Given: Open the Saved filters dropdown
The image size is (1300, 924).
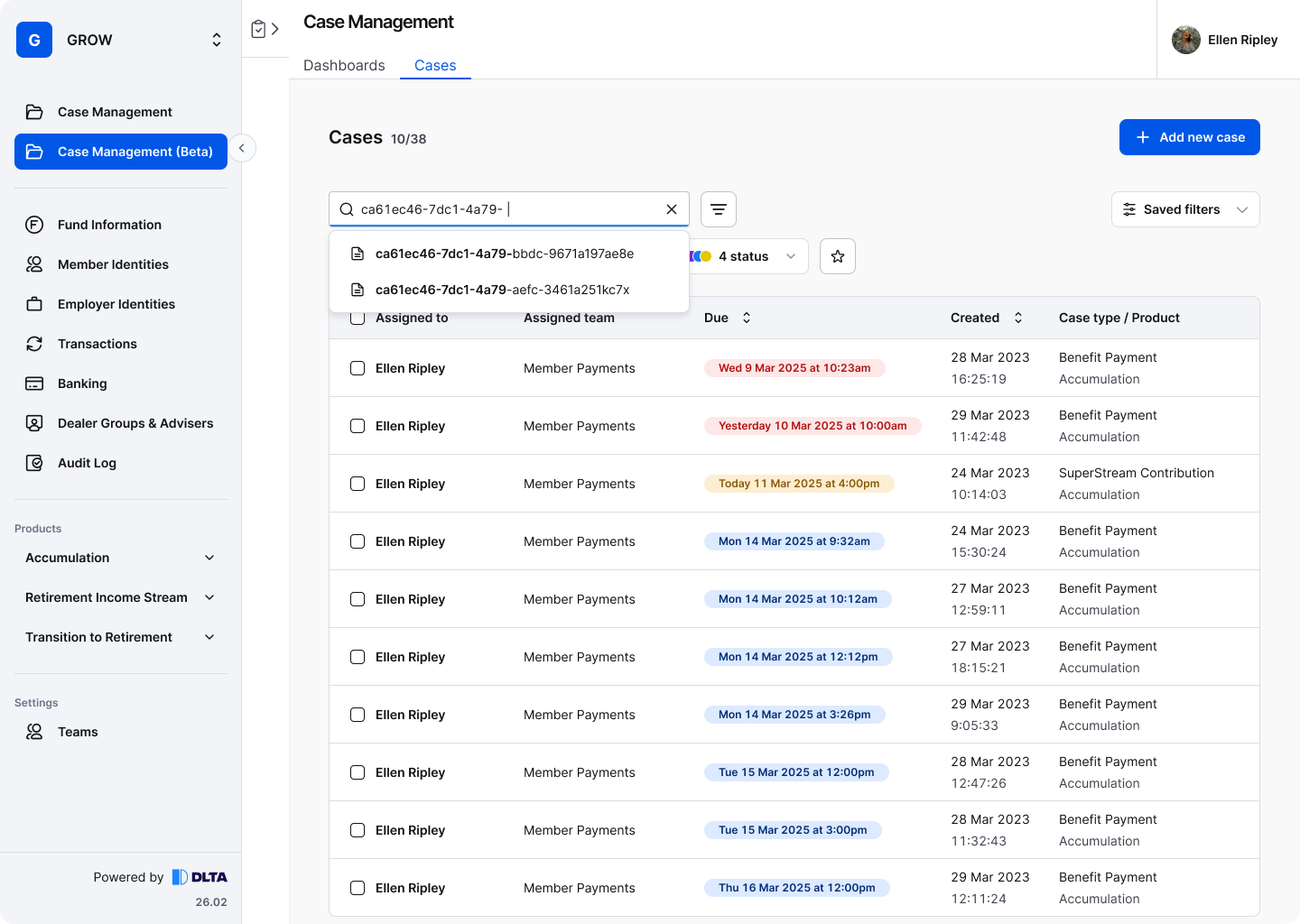Looking at the screenshot, I should (1184, 209).
